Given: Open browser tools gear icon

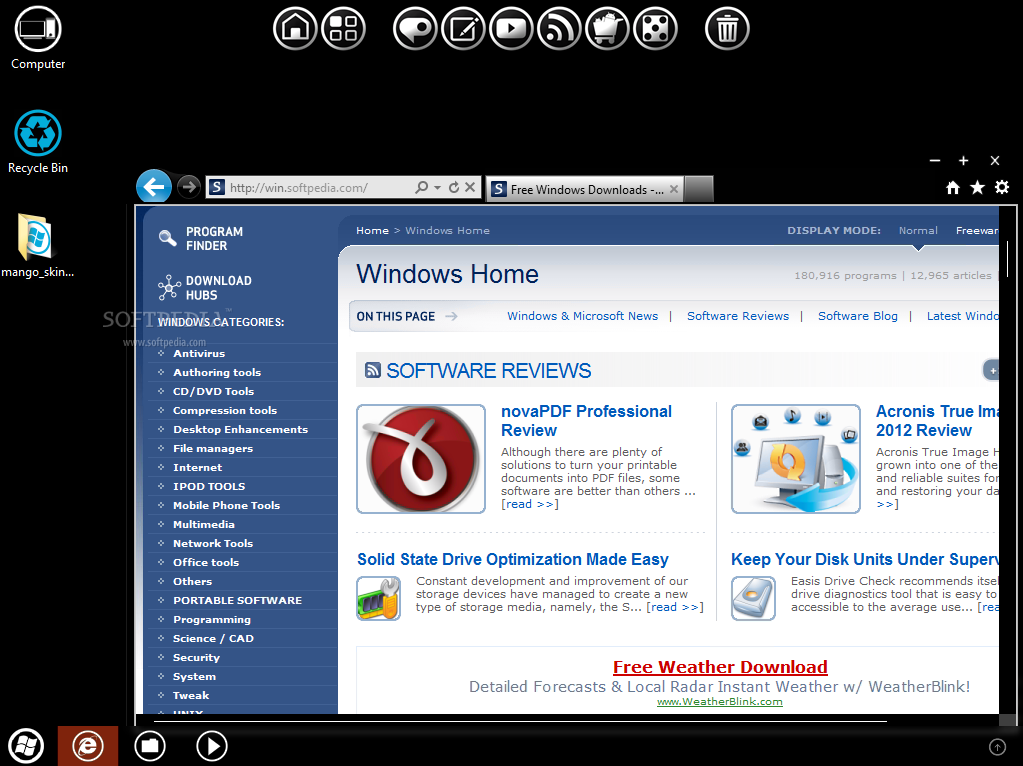Looking at the screenshot, I should point(1002,187).
